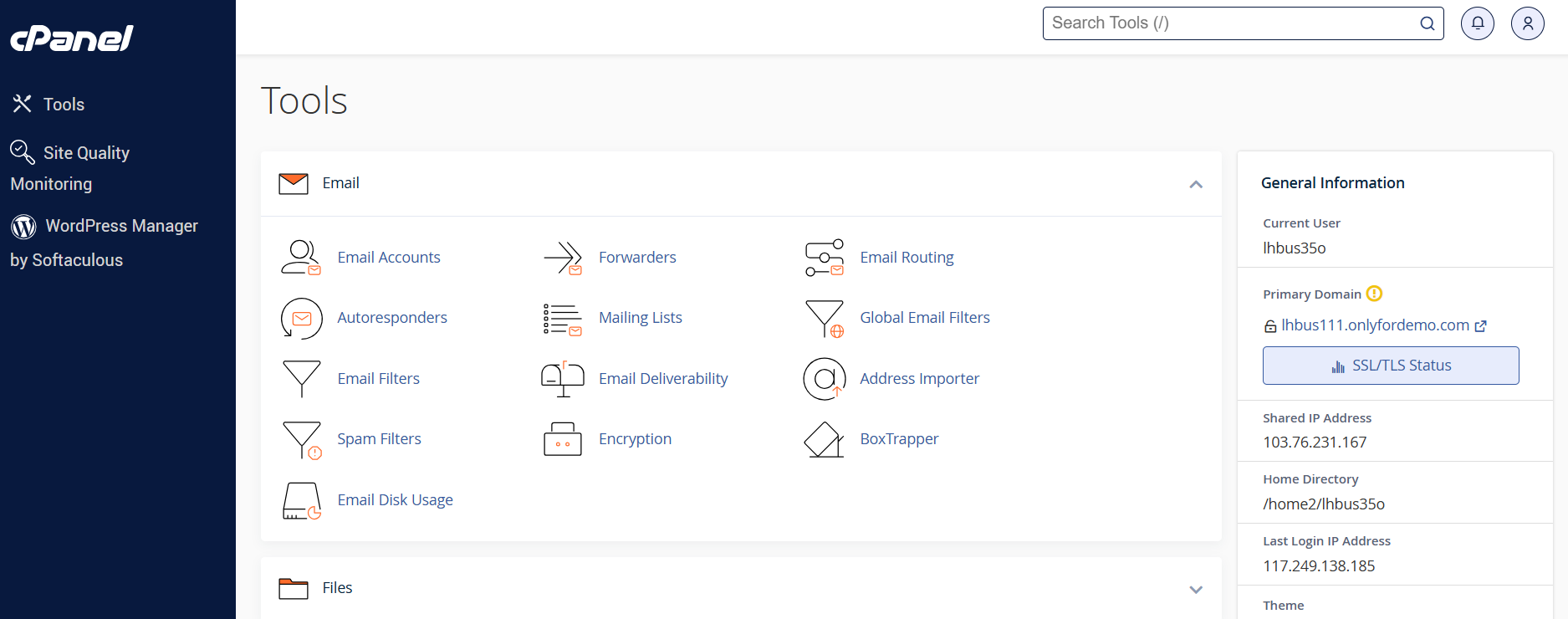Open the Global Email Filters link
Viewport: 1568px width, 619px height.
point(925,318)
